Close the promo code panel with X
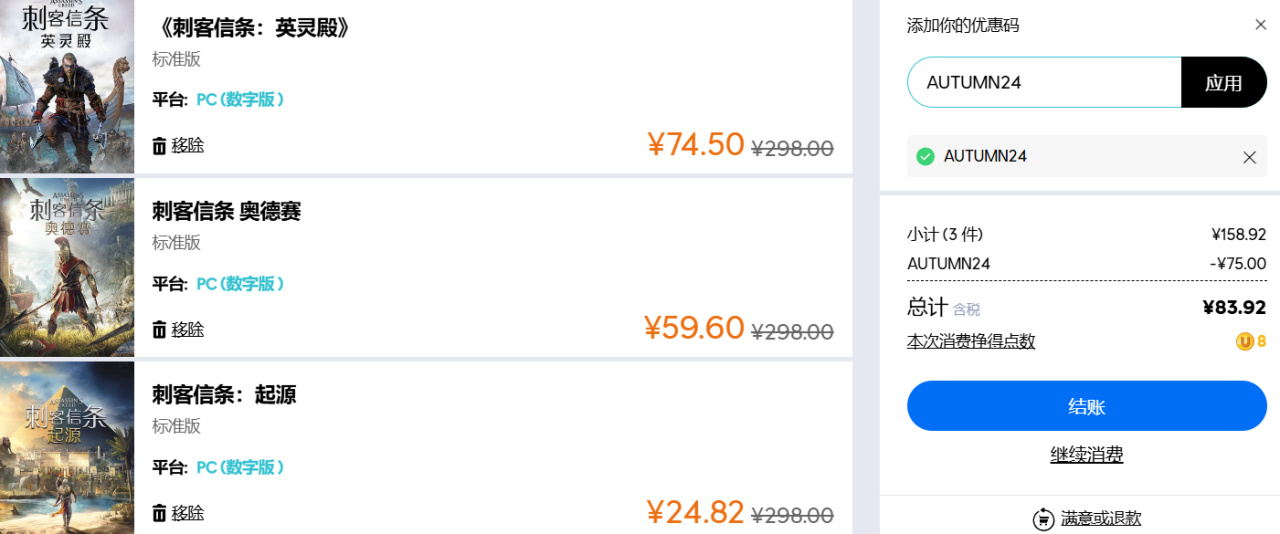This screenshot has height=534, width=1280. (1260, 25)
